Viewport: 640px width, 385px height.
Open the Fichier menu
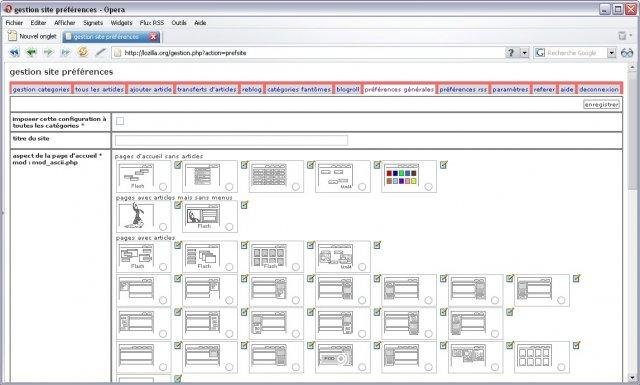click(x=14, y=23)
